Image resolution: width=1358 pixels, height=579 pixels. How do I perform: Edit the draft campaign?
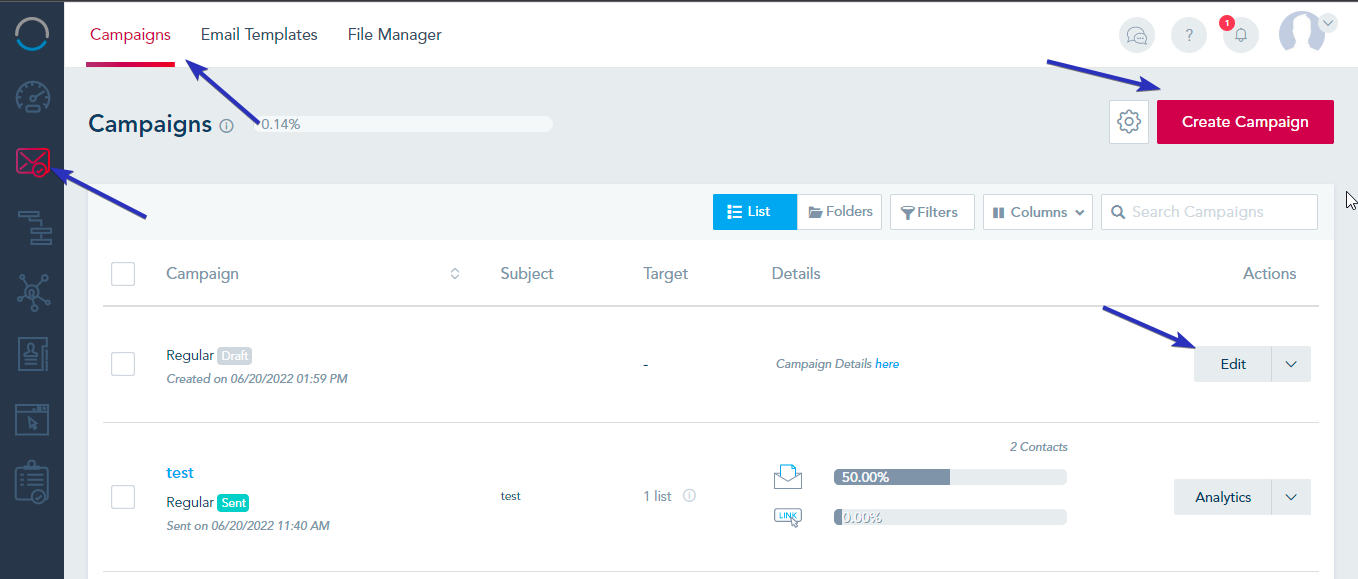point(1233,364)
